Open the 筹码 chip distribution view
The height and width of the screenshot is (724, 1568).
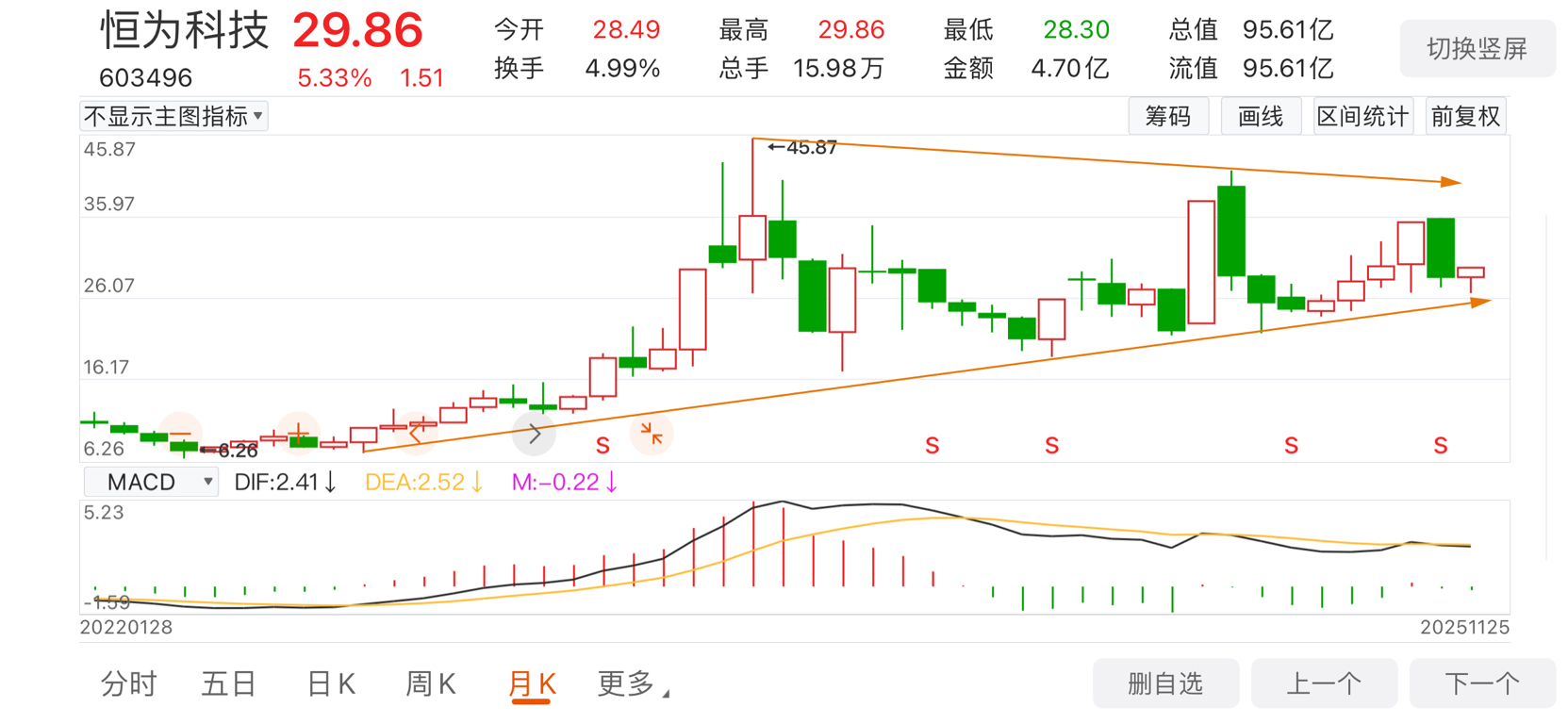point(1168,116)
